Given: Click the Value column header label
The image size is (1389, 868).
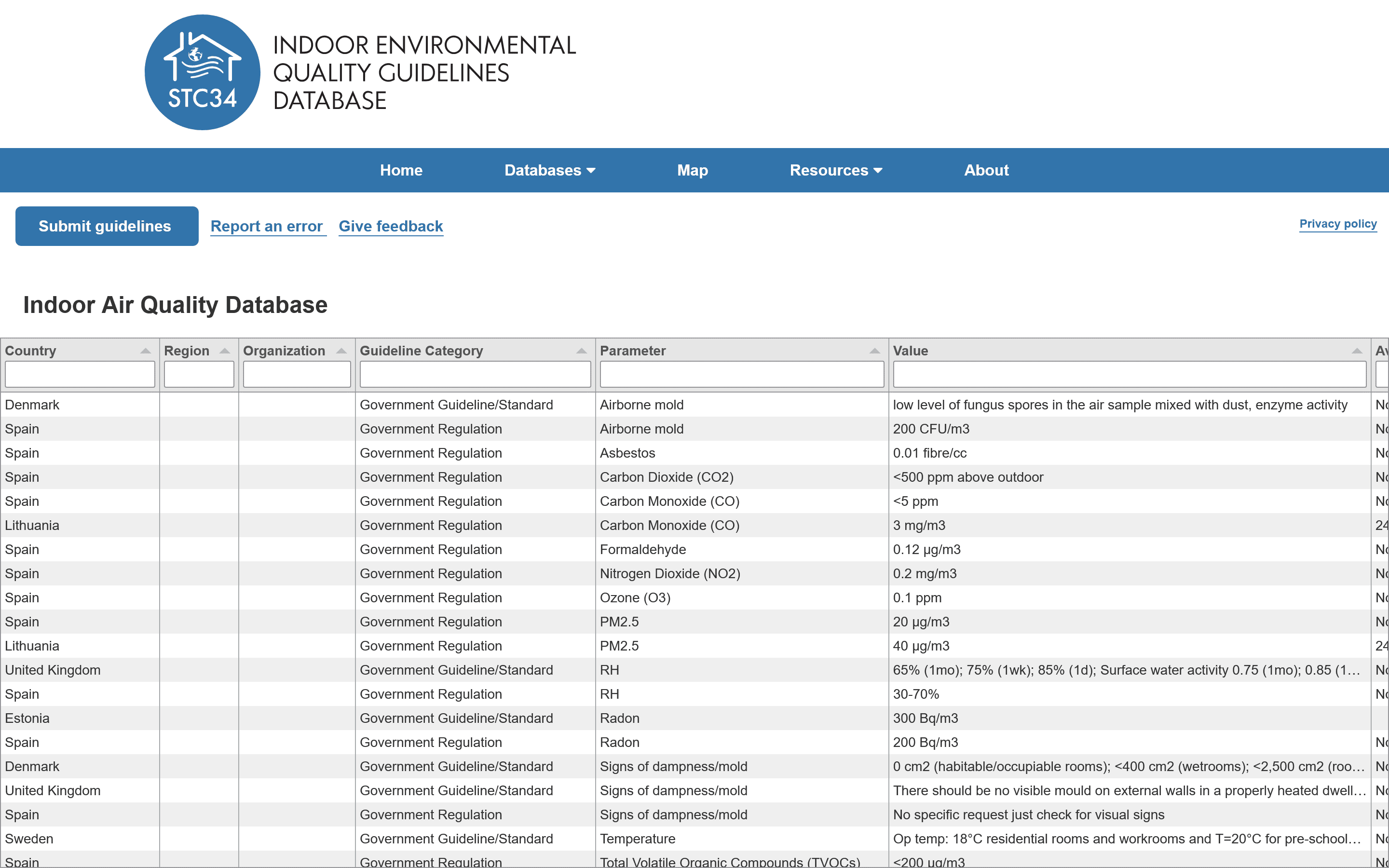Looking at the screenshot, I should coord(910,351).
